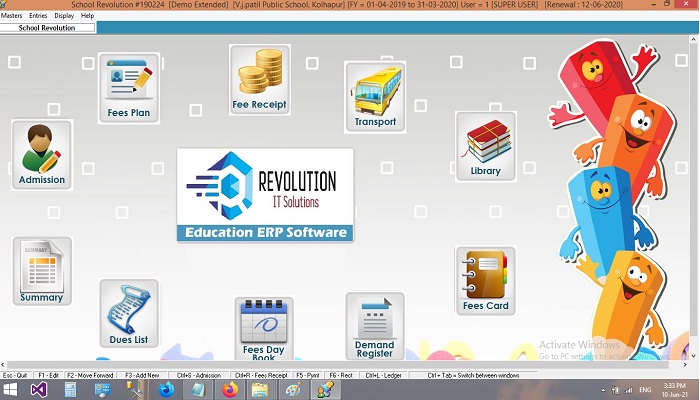Click the horizontal scrollbar right arrow

pyautogui.click(x=685, y=365)
